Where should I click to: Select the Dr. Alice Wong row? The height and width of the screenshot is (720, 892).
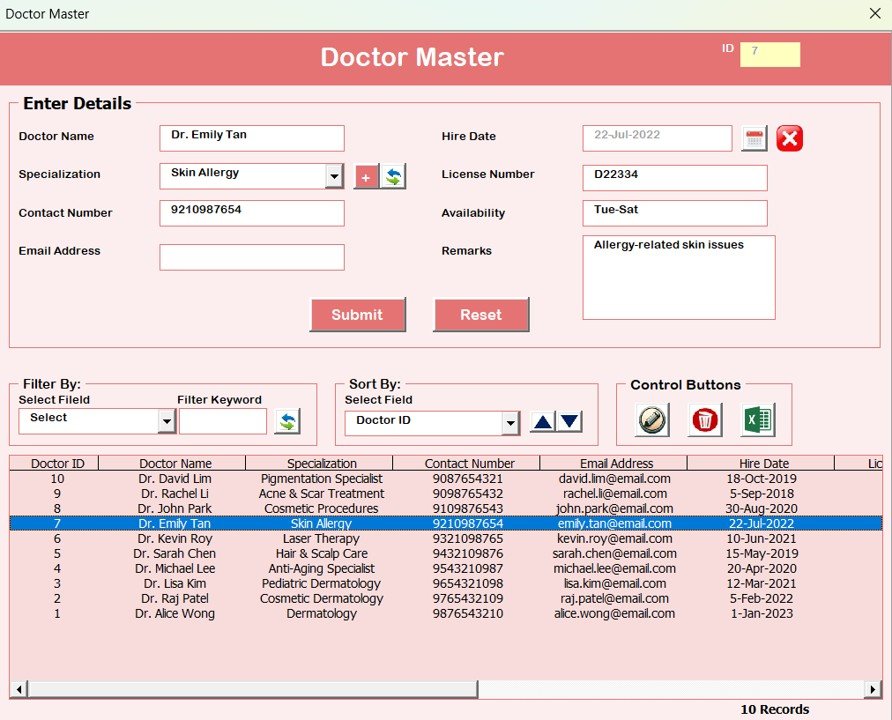click(446, 614)
